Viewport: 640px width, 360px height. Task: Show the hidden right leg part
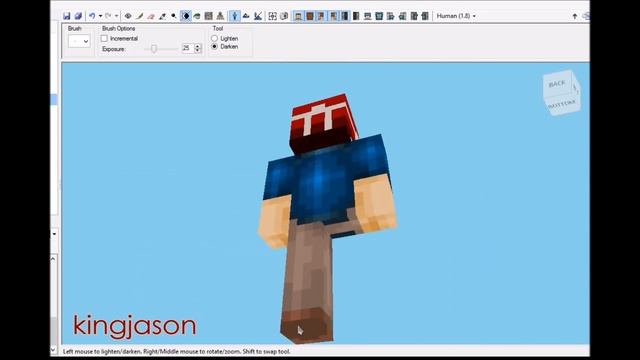point(356,16)
